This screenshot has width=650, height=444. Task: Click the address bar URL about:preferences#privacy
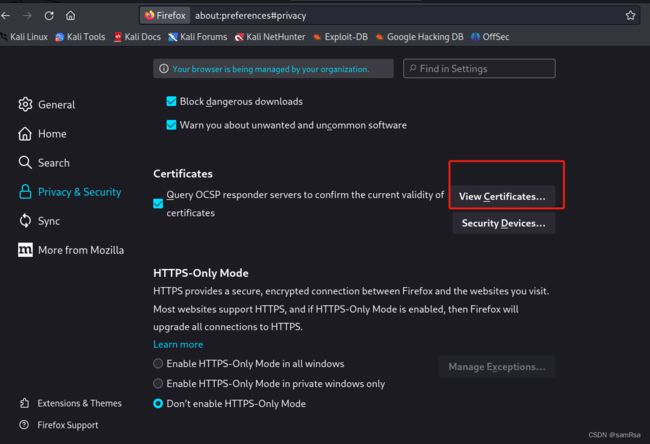(250, 16)
